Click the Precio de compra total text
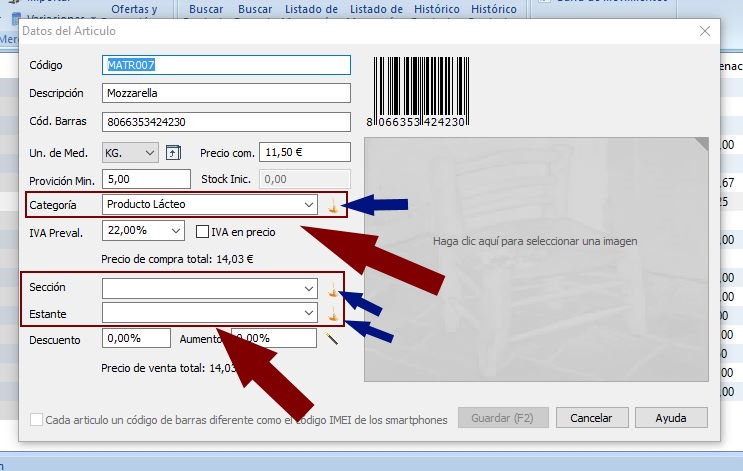743x471 pixels. coord(177,259)
